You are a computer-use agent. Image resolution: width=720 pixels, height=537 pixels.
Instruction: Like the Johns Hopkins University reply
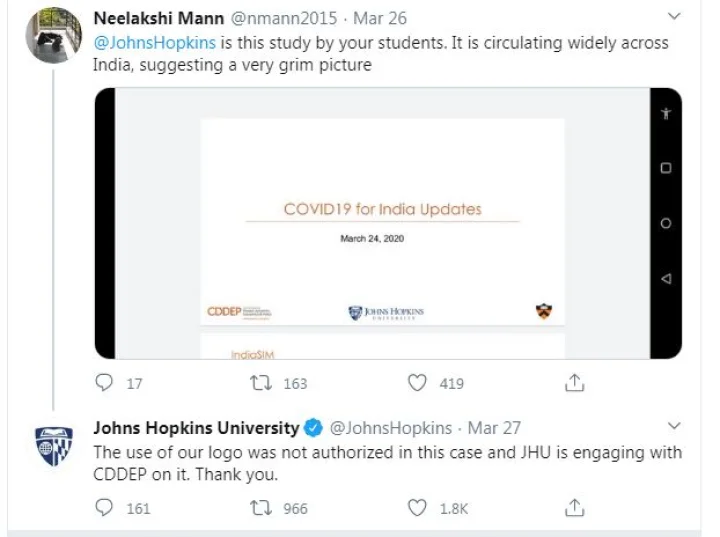pyautogui.click(x=419, y=508)
